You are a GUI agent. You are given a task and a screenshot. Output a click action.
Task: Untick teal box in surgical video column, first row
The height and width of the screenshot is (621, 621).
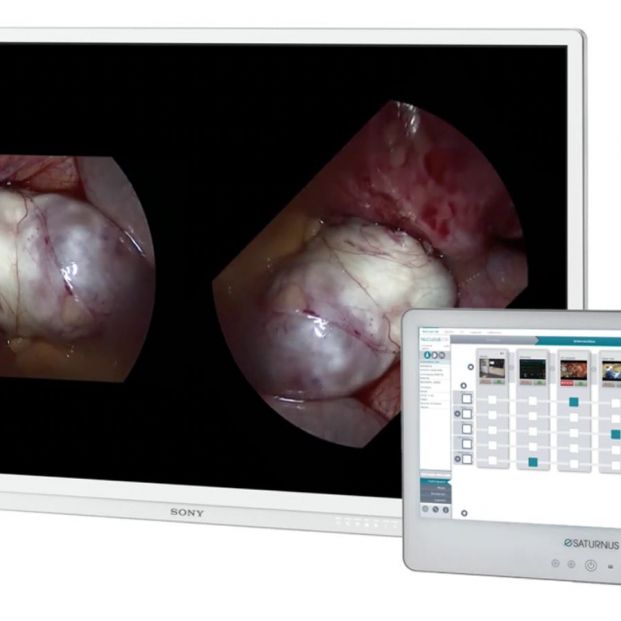coord(573,402)
